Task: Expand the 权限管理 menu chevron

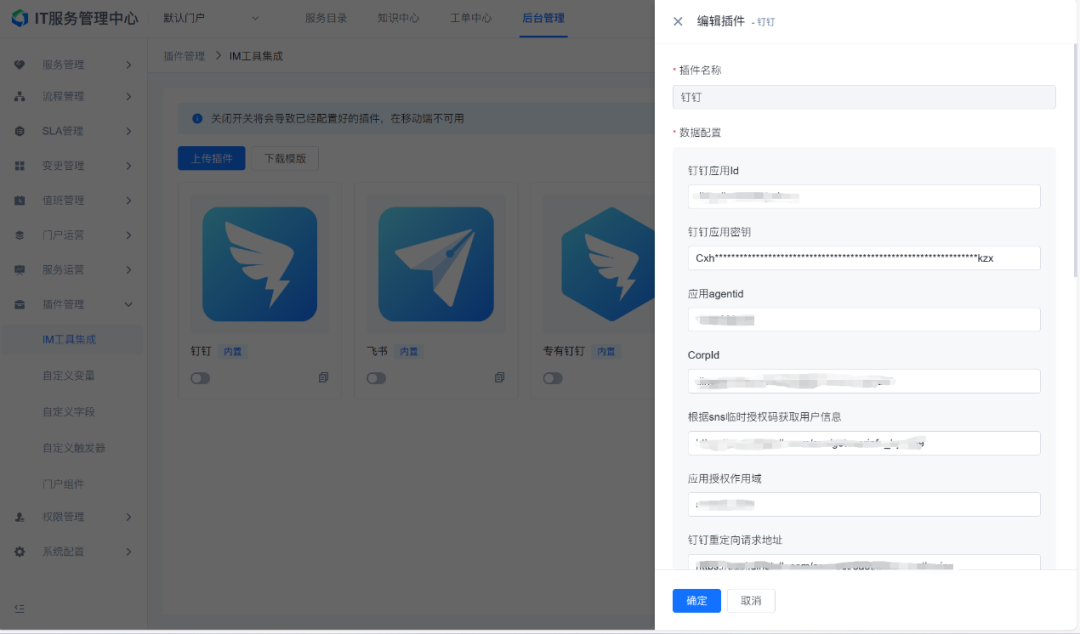Action: pyautogui.click(x=129, y=517)
